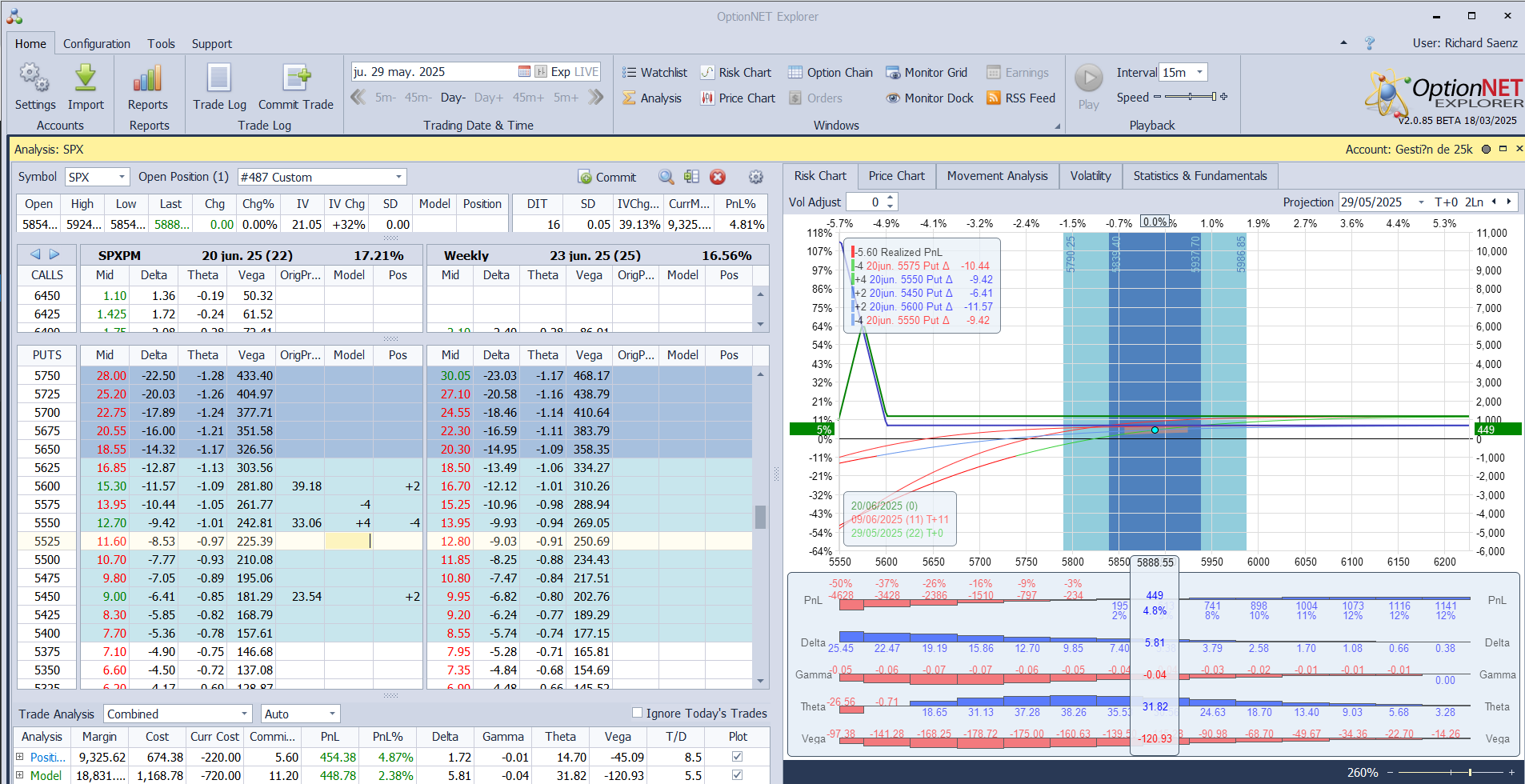
Task: Open the Reports chart icon
Action: pyautogui.click(x=147, y=78)
